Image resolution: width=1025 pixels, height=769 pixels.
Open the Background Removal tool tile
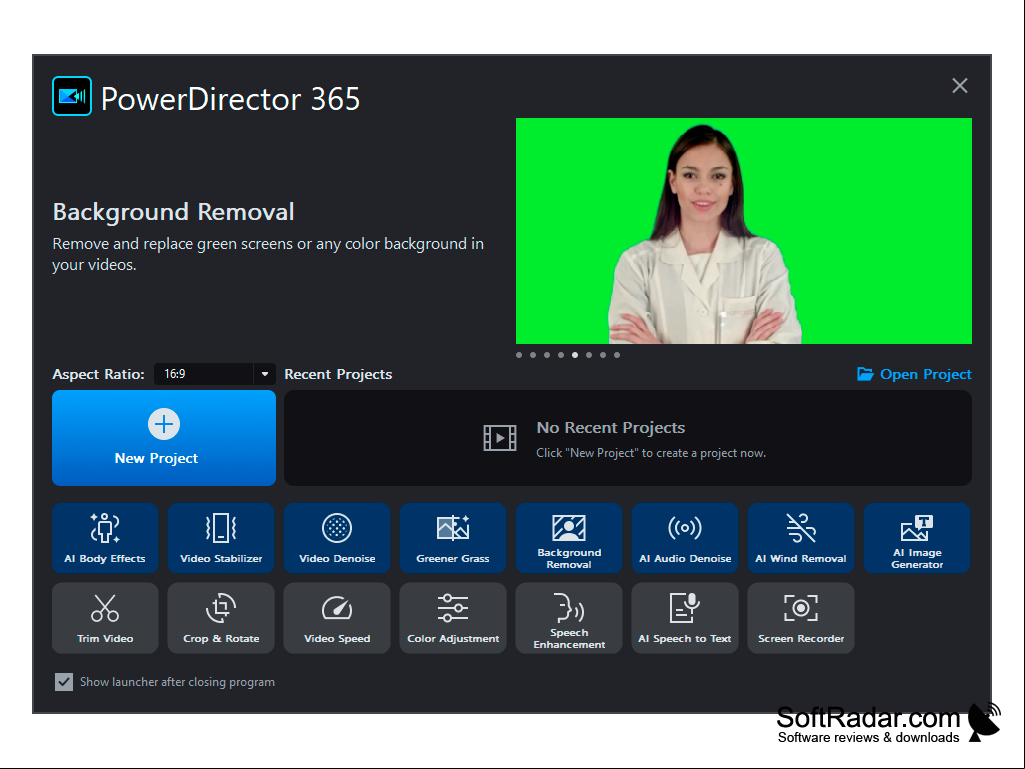click(x=569, y=538)
